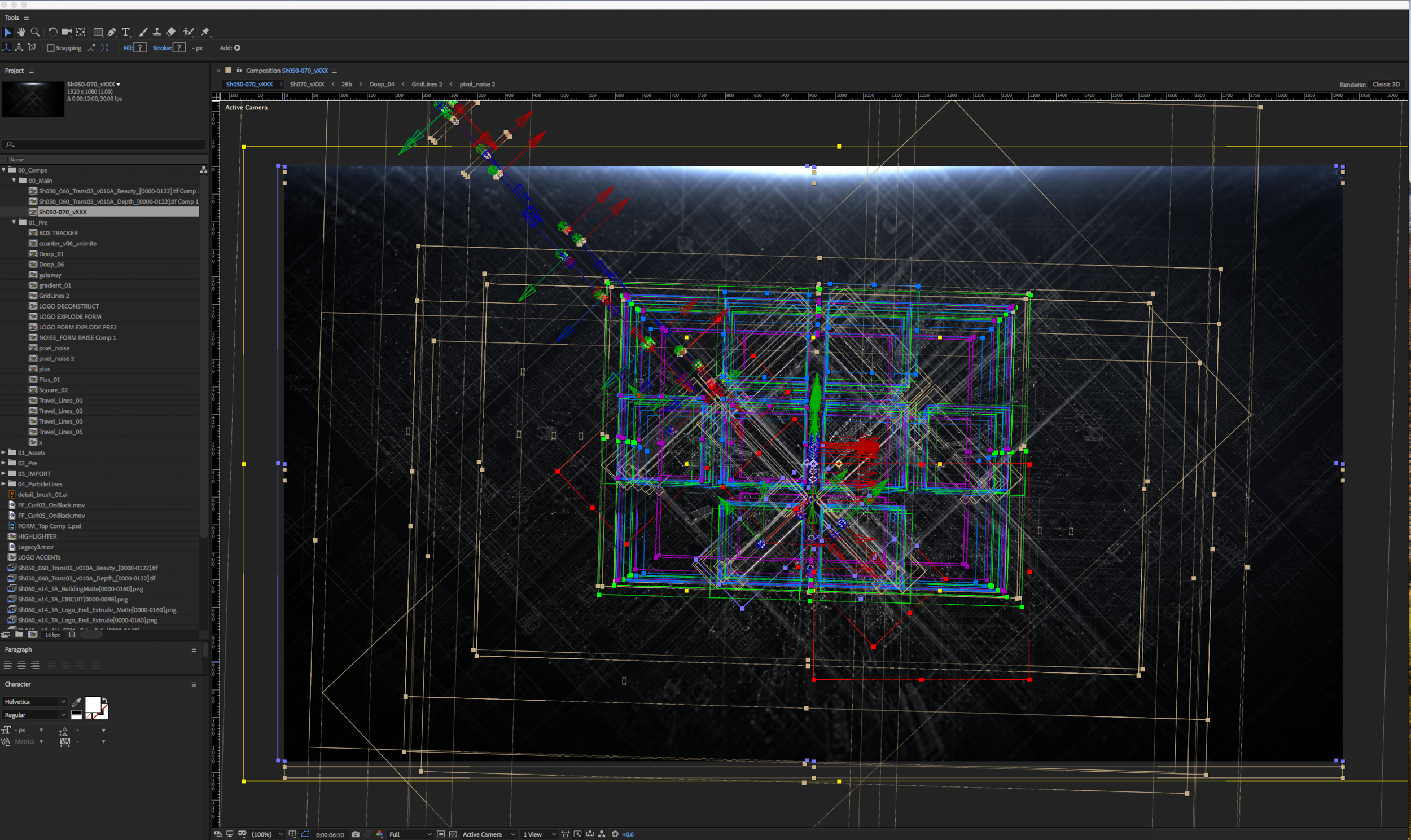Expand the 04_ParticleLines folder
1411x840 pixels.
click(x=3, y=484)
